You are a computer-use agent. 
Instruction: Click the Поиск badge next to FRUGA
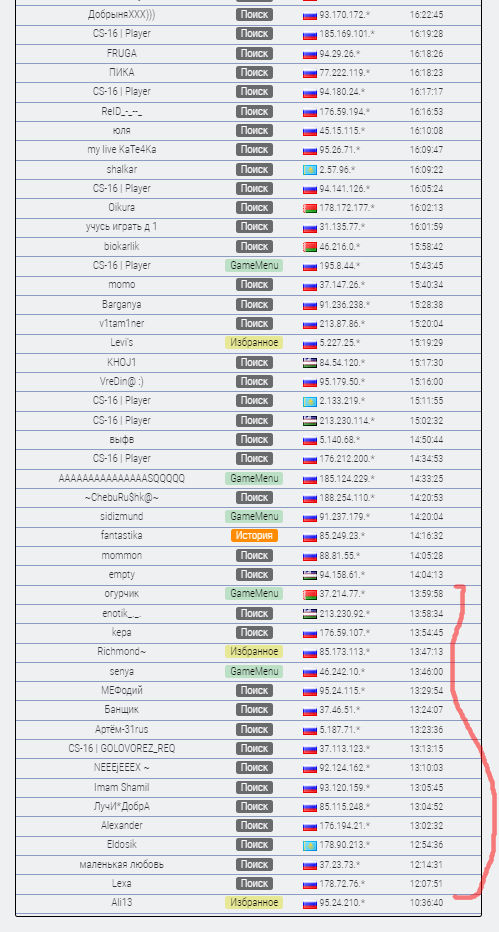254,53
